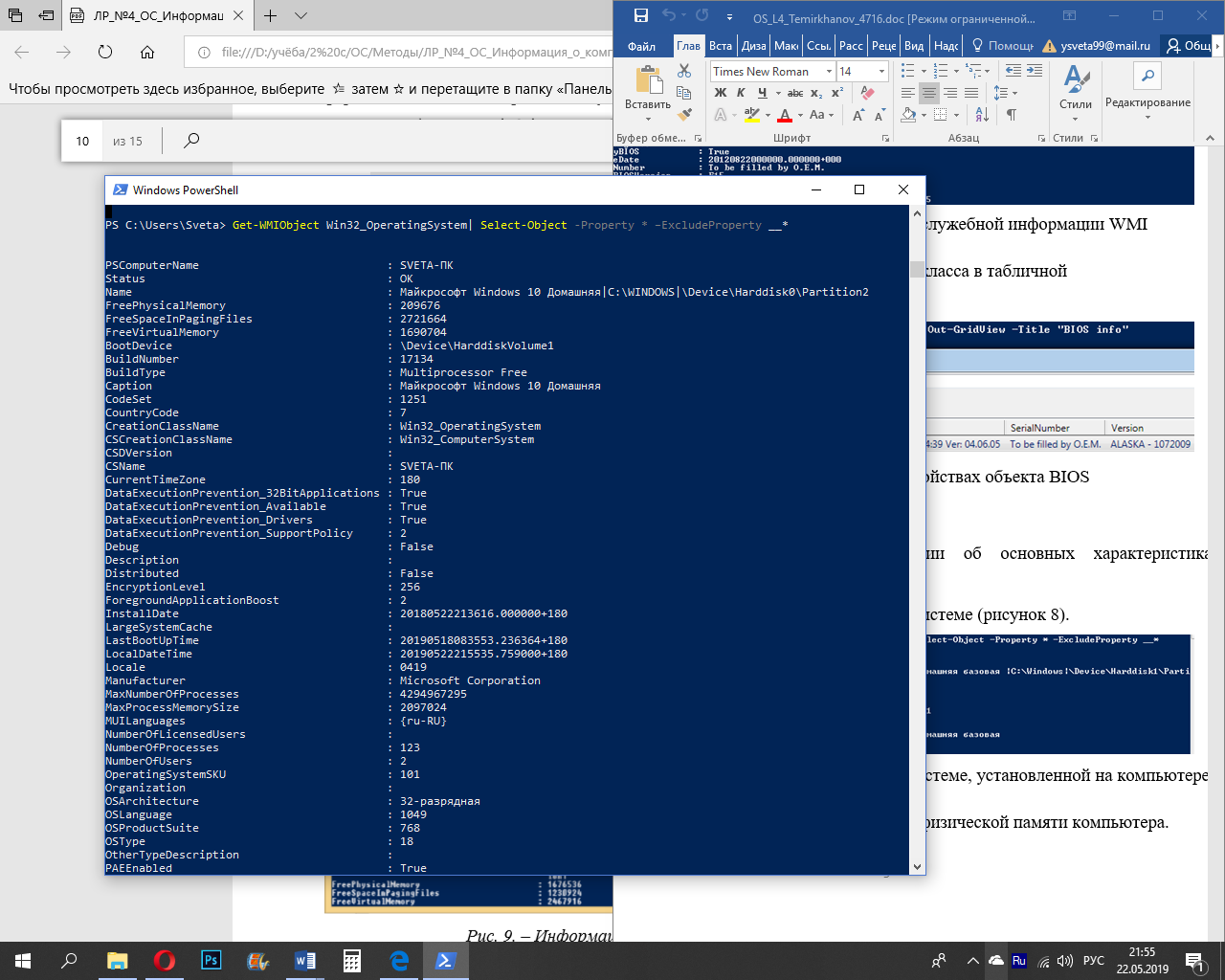Open the Windows Start menu
The width and height of the screenshot is (1225, 980).
23,961
